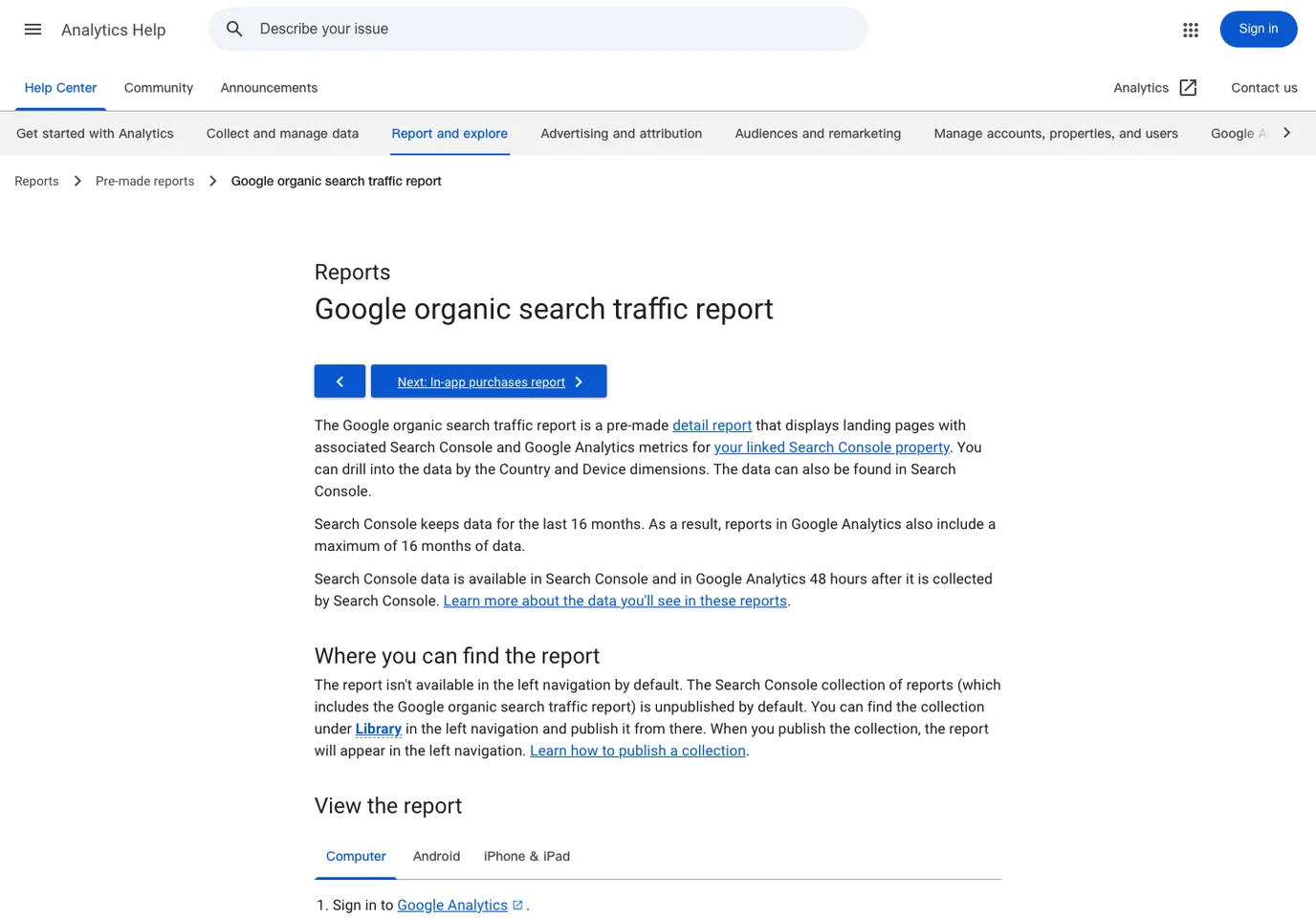1316x918 pixels.
Task: Select Report and explore topic
Action: (450, 134)
